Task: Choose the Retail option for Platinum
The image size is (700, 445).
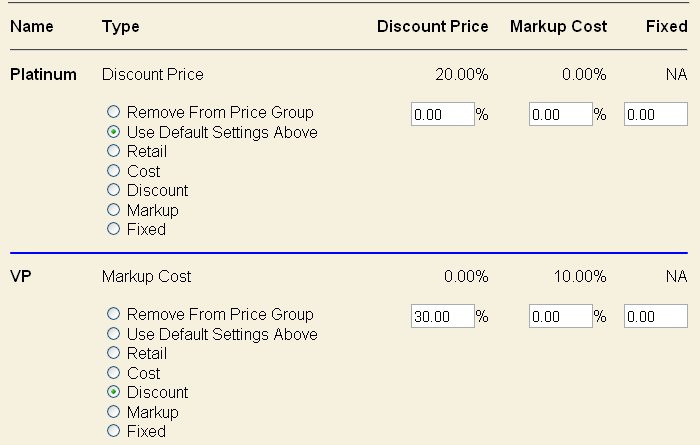Action: click(x=114, y=152)
